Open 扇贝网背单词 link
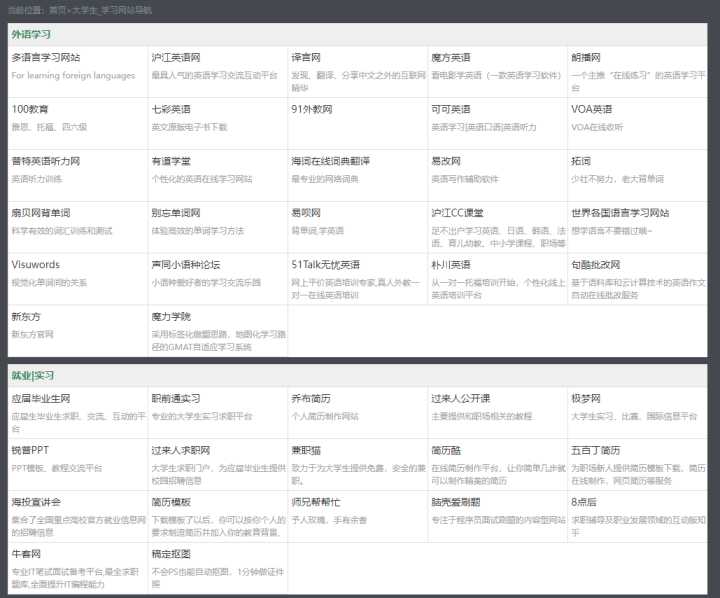The width and height of the screenshot is (720, 598). (41, 213)
